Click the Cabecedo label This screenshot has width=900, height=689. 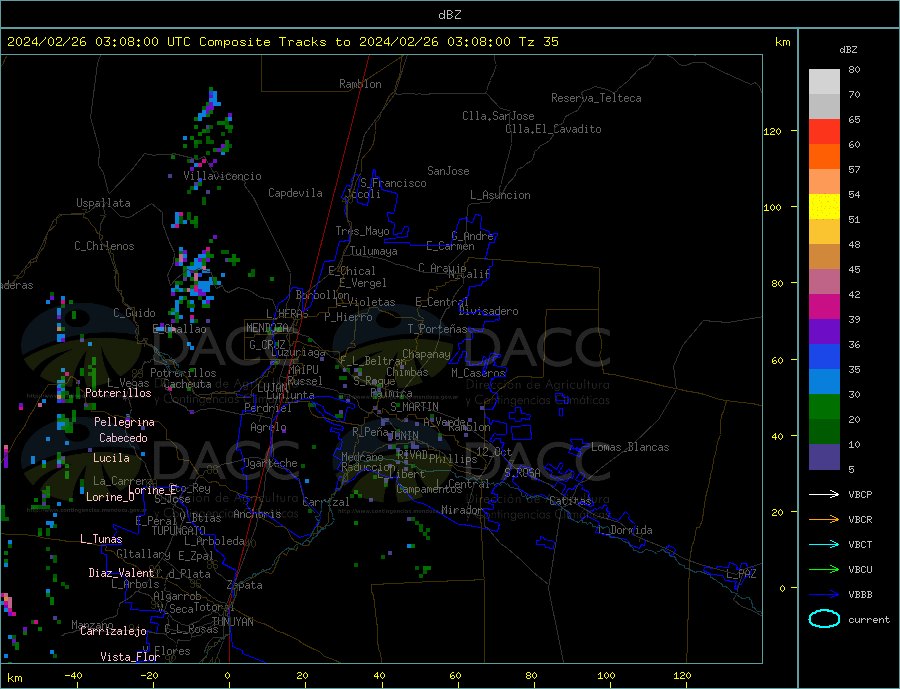coord(123,438)
